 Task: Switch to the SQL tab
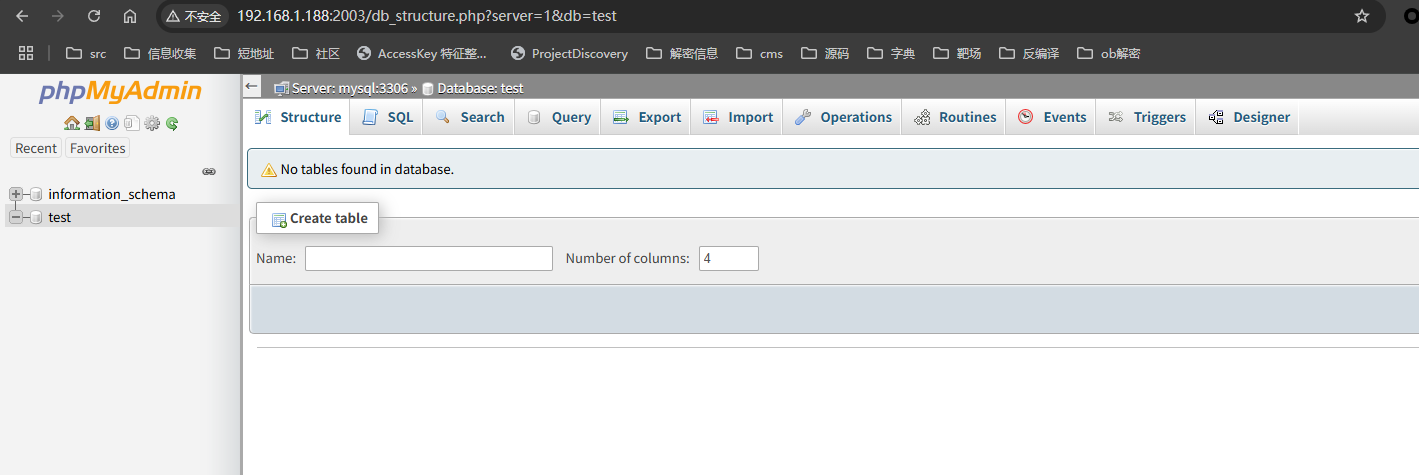coord(387,117)
